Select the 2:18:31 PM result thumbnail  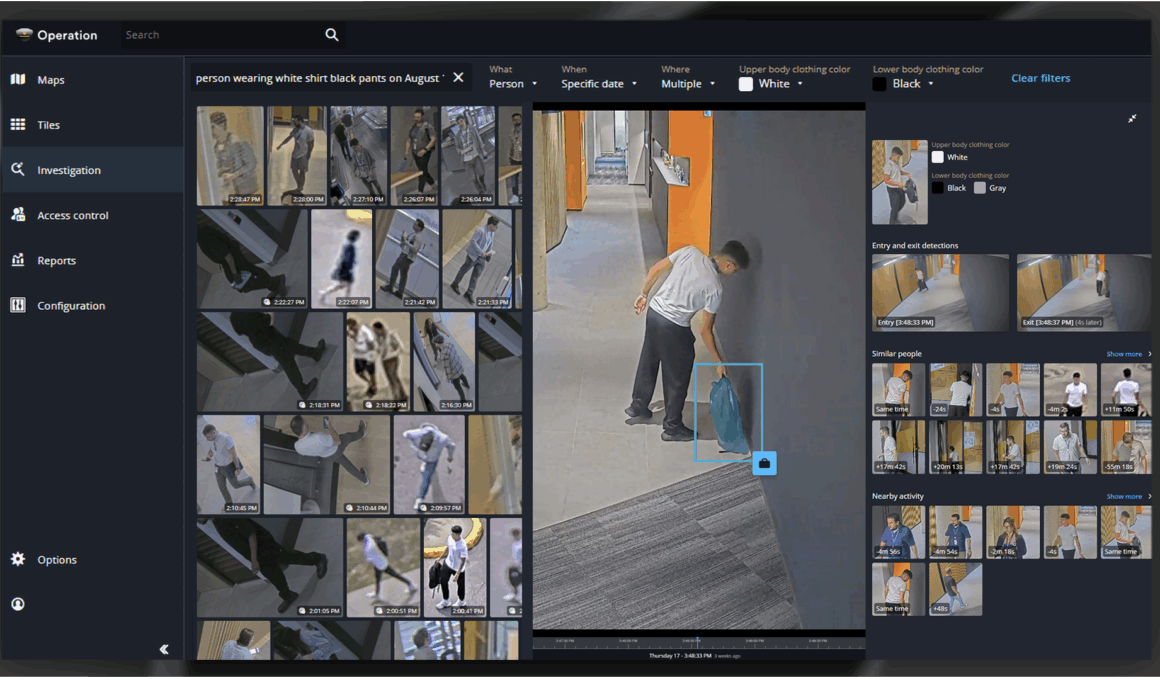tap(270, 361)
